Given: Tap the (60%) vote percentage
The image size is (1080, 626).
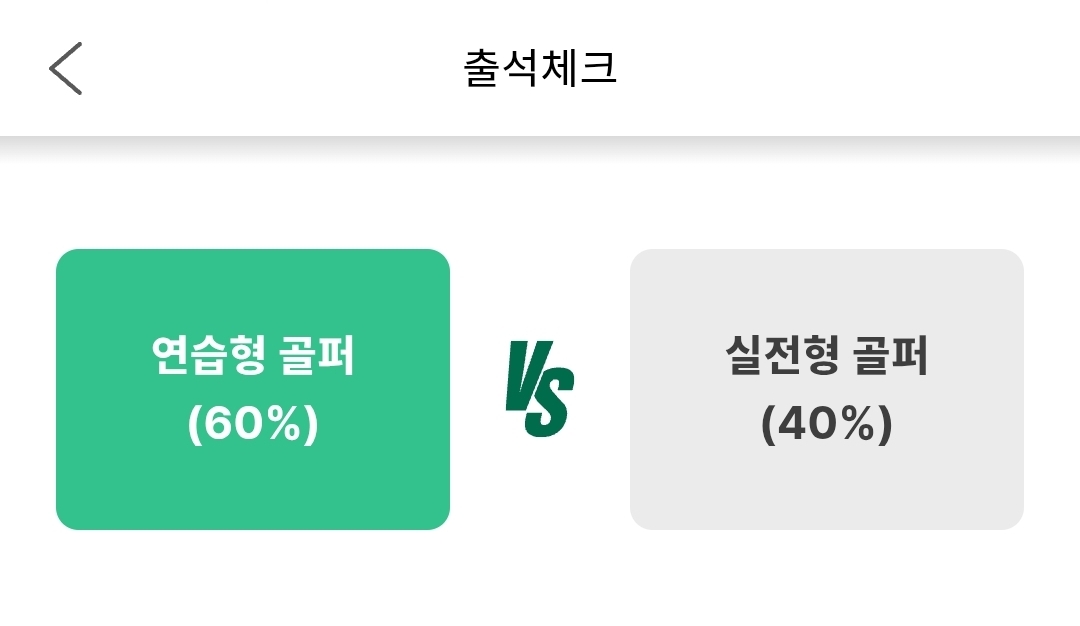Looking at the screenshot, I should 253,425.
